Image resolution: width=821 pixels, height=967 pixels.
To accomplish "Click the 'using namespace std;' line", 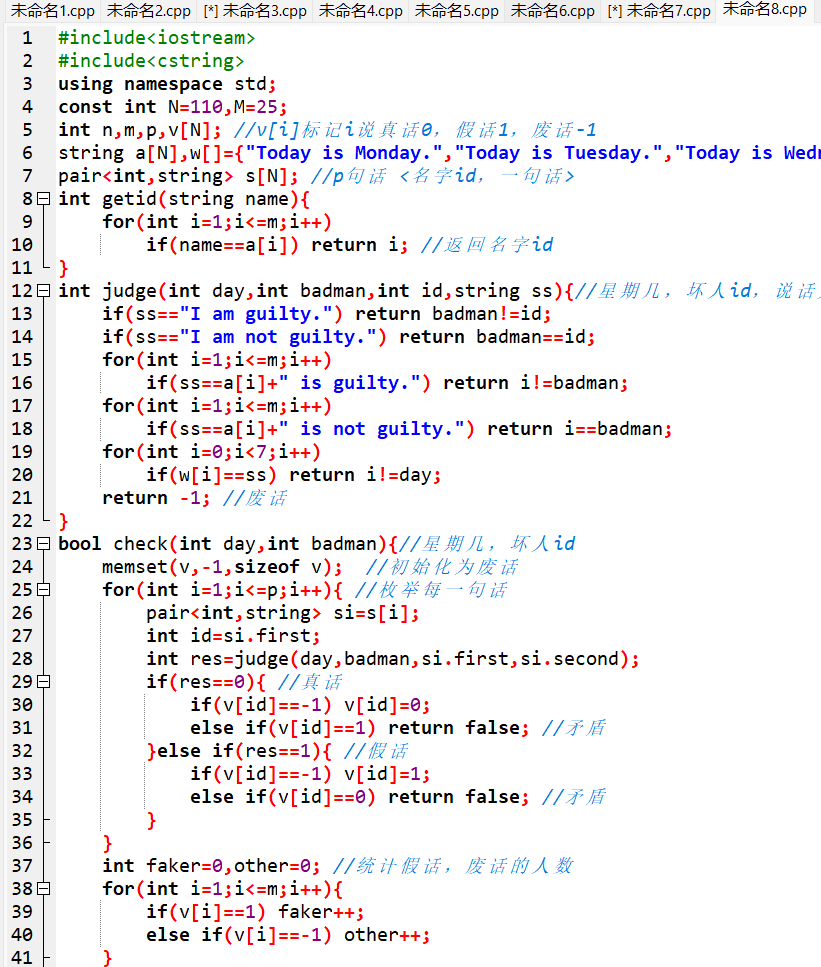I will coord(166,84).
